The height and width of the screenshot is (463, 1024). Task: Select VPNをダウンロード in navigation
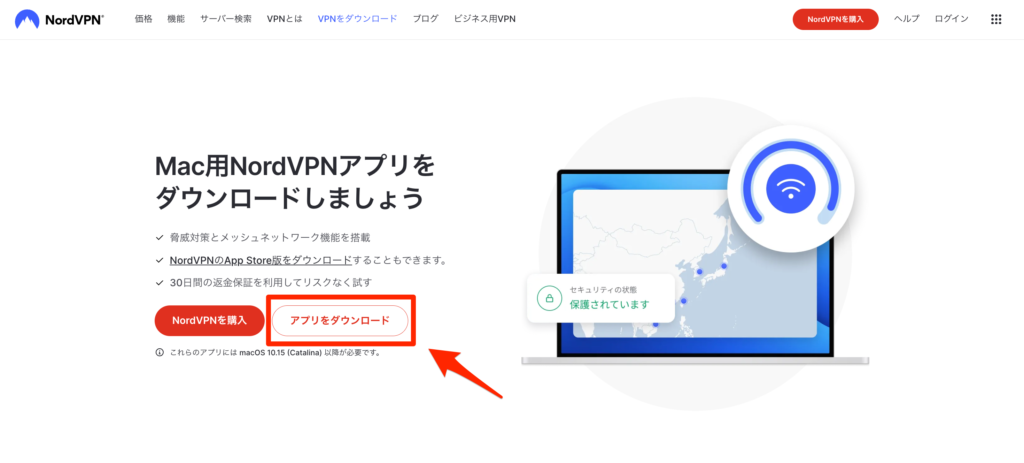point(357,19)
